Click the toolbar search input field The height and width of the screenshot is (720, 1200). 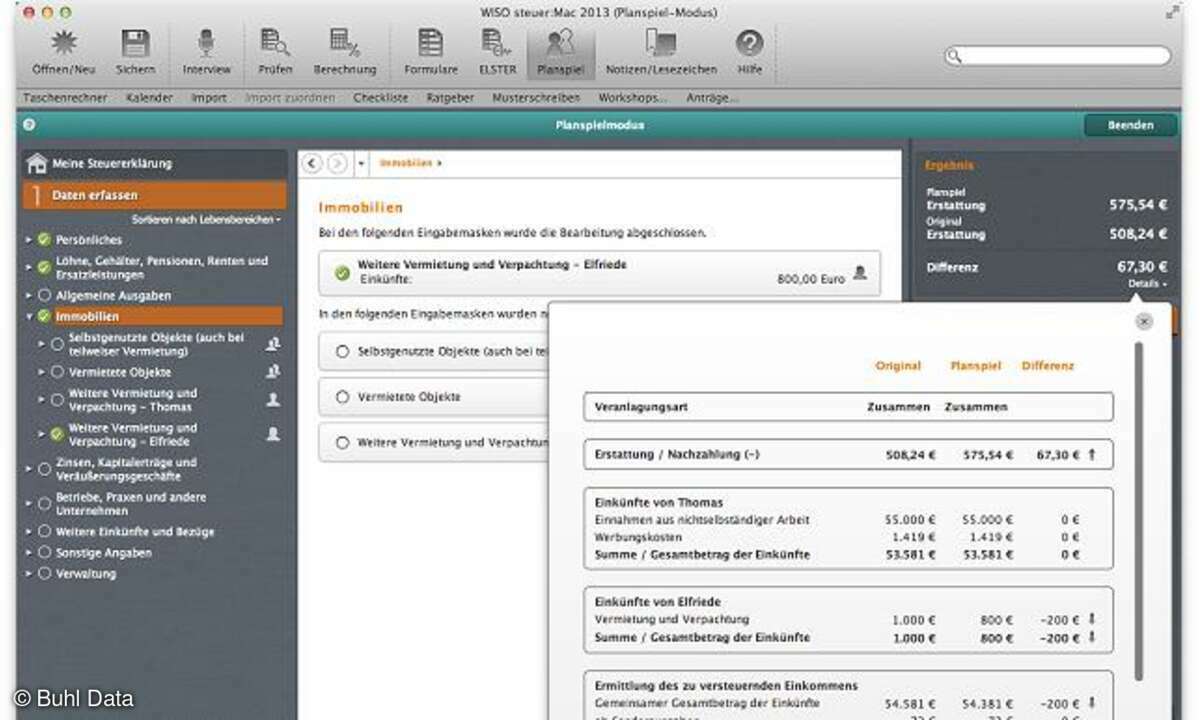pyautogui.click(x=1058, y=56)
